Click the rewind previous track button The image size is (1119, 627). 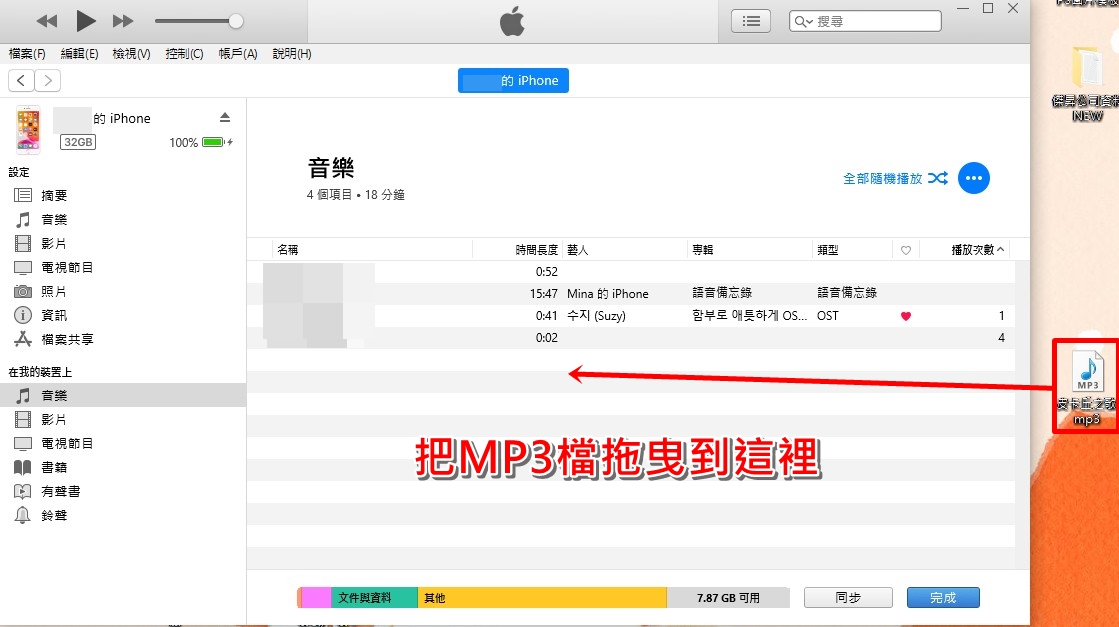[x=47, y=21]
